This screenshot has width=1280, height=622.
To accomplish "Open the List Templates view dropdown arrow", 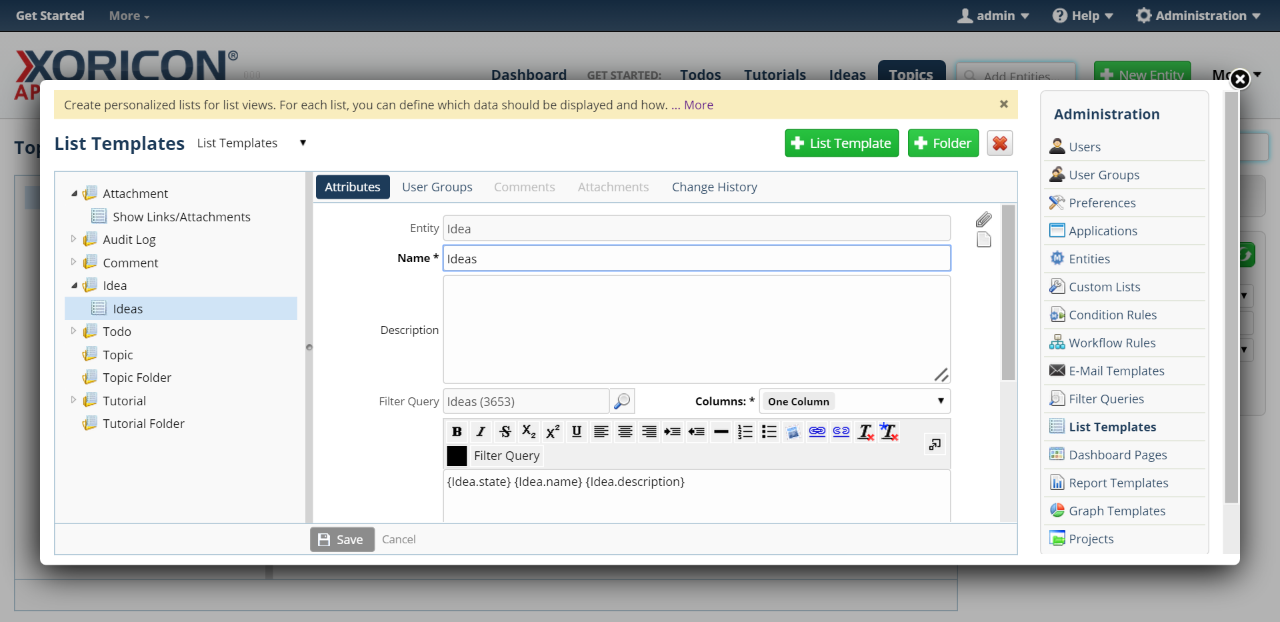I will click(x=303, y=143).
